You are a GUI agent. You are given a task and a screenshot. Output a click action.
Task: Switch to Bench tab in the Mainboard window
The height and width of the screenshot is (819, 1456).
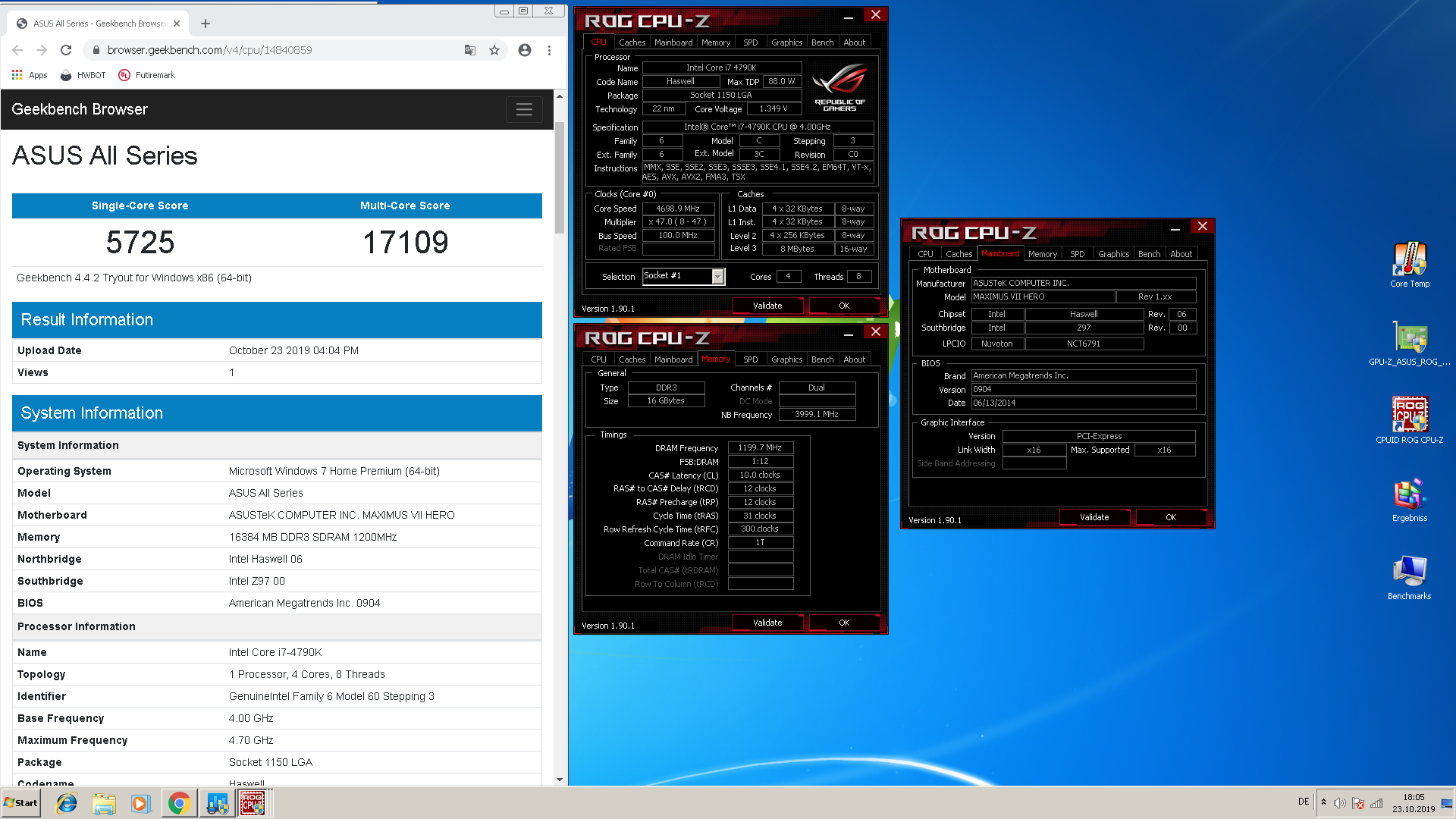coord(1149,254)
